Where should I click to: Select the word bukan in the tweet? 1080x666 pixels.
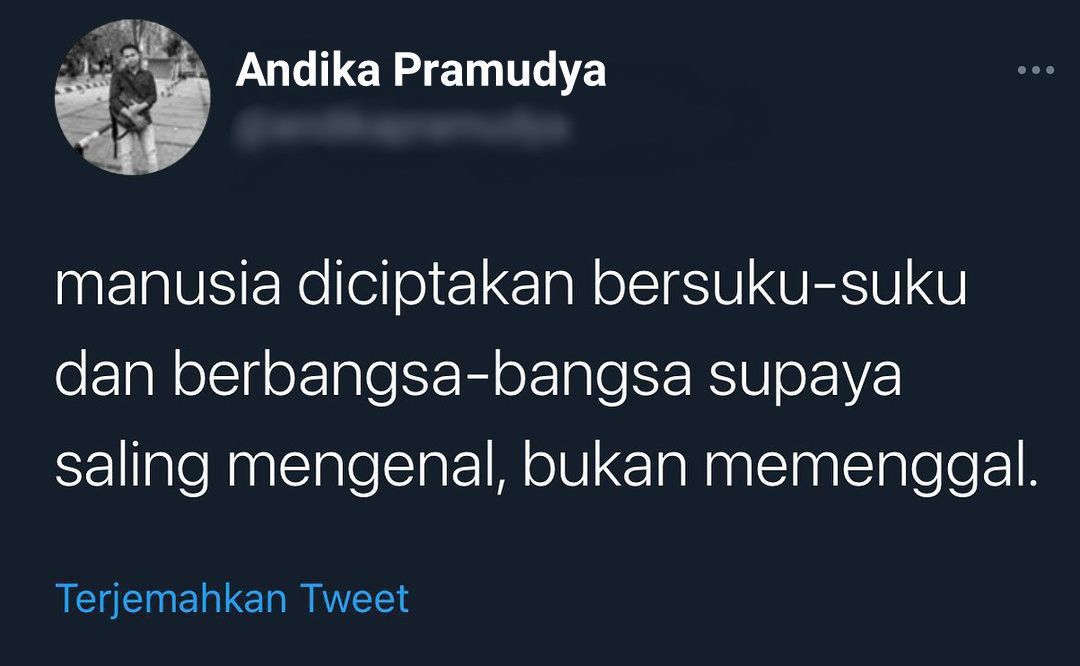605,466
